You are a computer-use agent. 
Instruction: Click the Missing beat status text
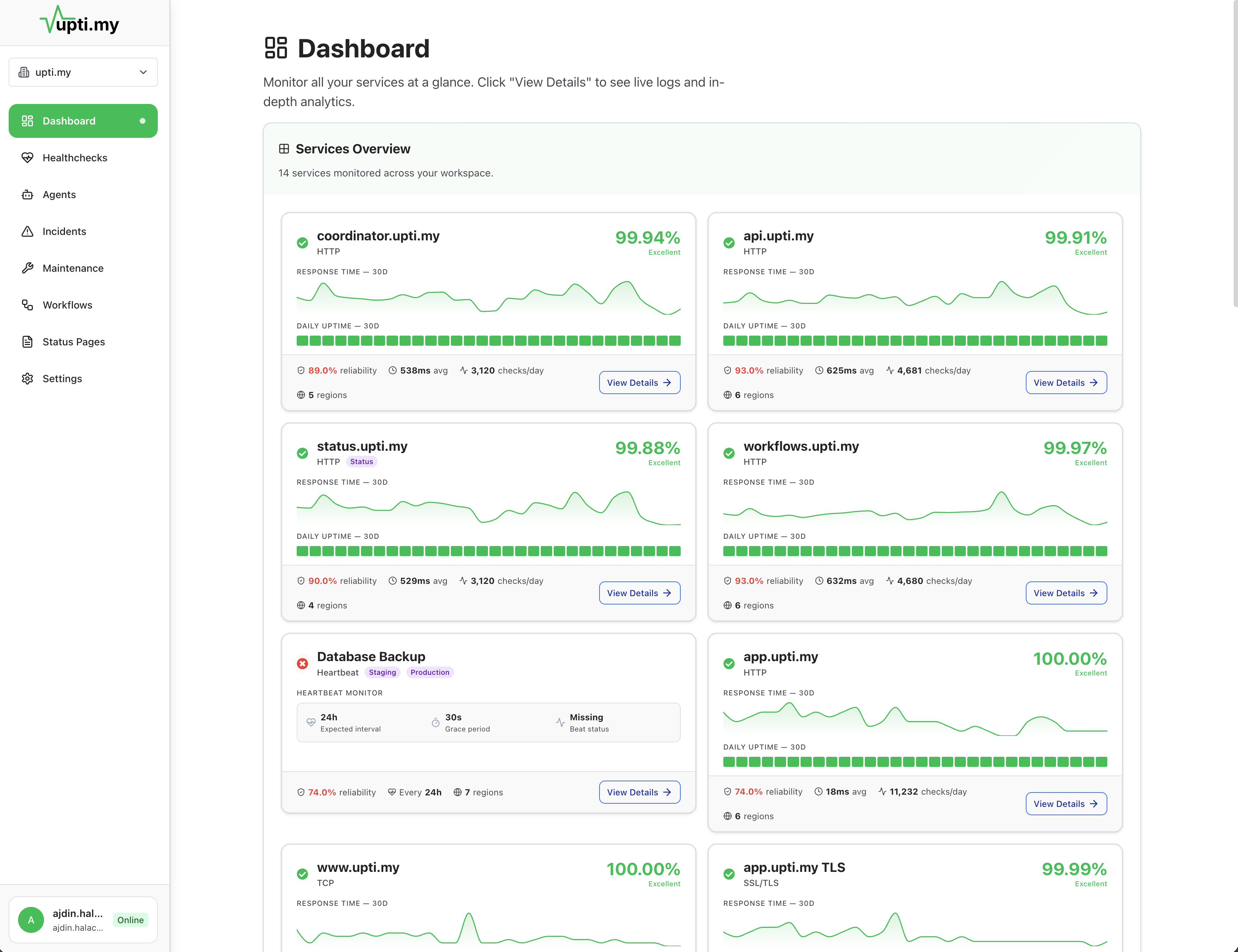click(x=587, y=717)
